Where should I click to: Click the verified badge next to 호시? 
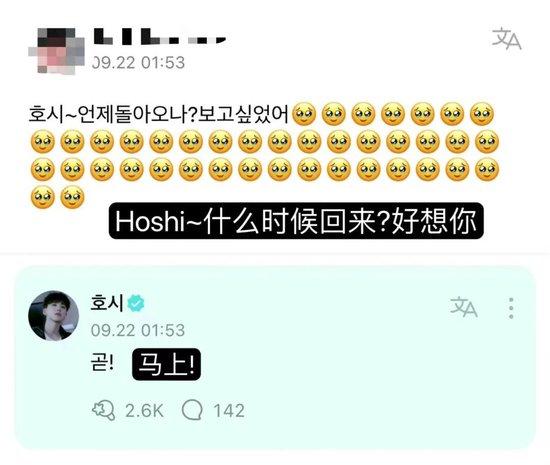click(136, 303)
